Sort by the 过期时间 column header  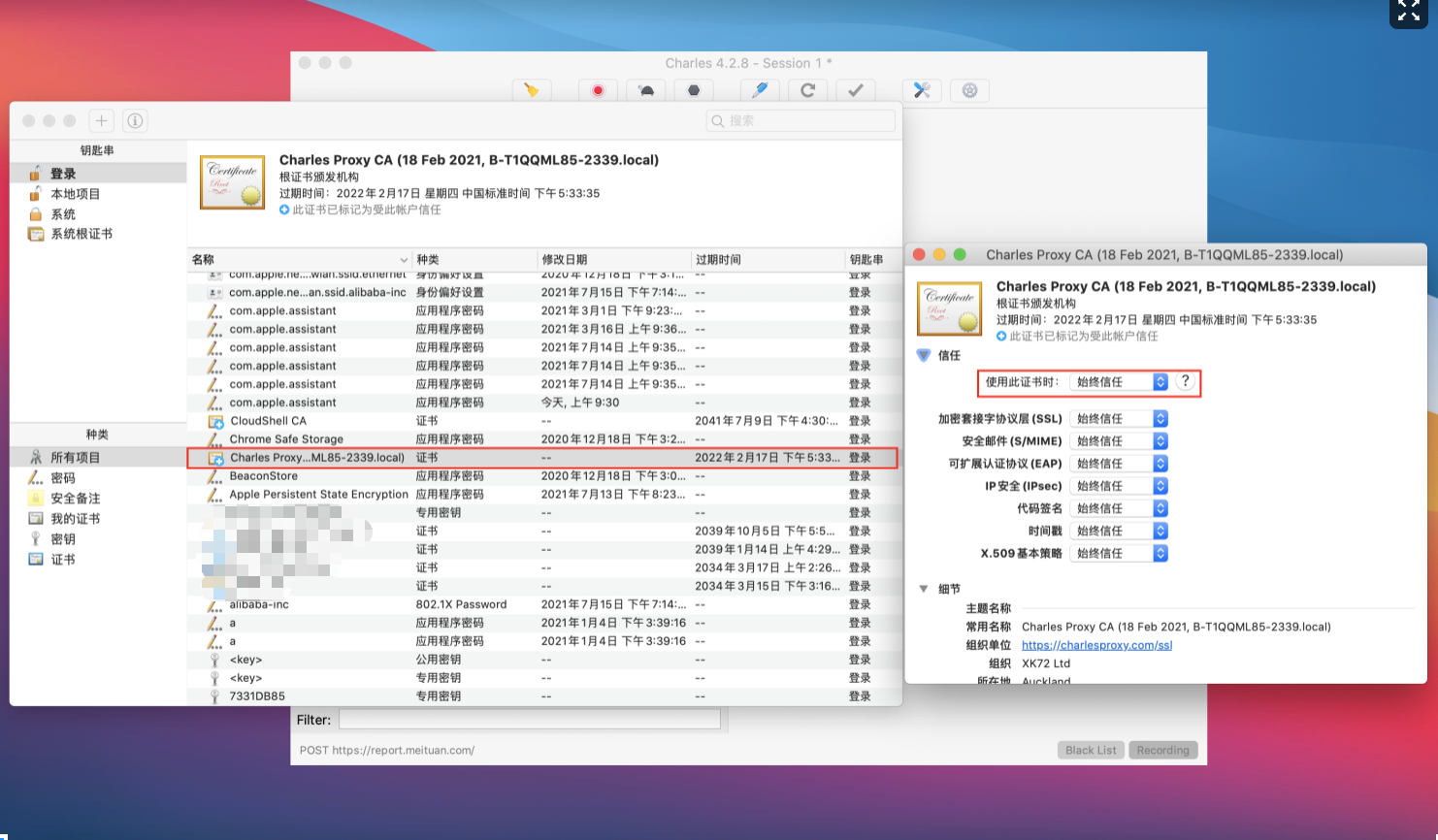pos(768,260)
